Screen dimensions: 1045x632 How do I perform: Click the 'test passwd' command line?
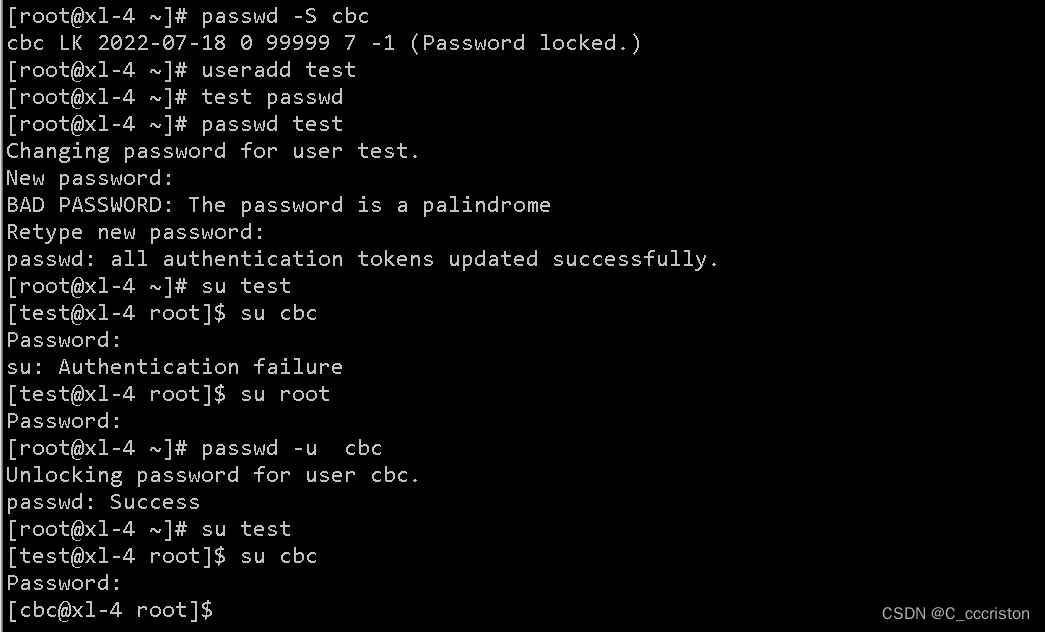tap(175, 97)
